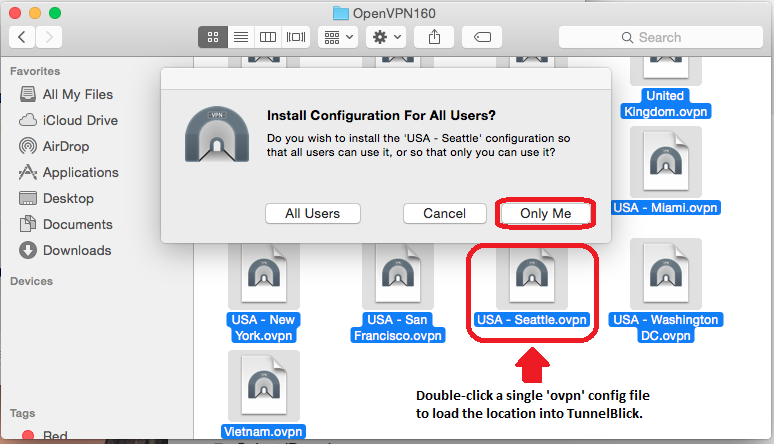The image size is (774, 444).
Task: Open the Applications folder in sidebar
Action: 81,172
